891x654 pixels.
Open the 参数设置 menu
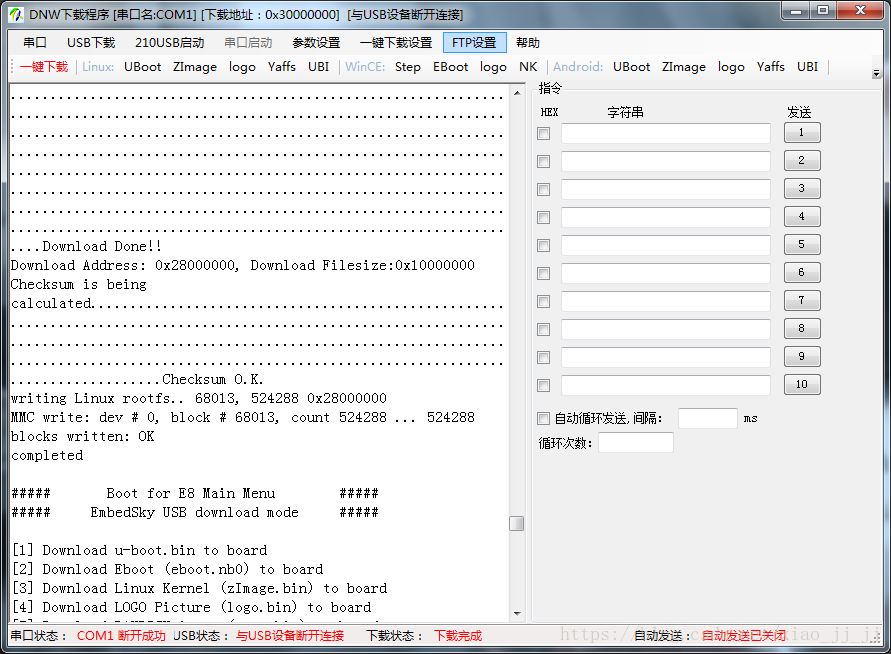[316, 43]
